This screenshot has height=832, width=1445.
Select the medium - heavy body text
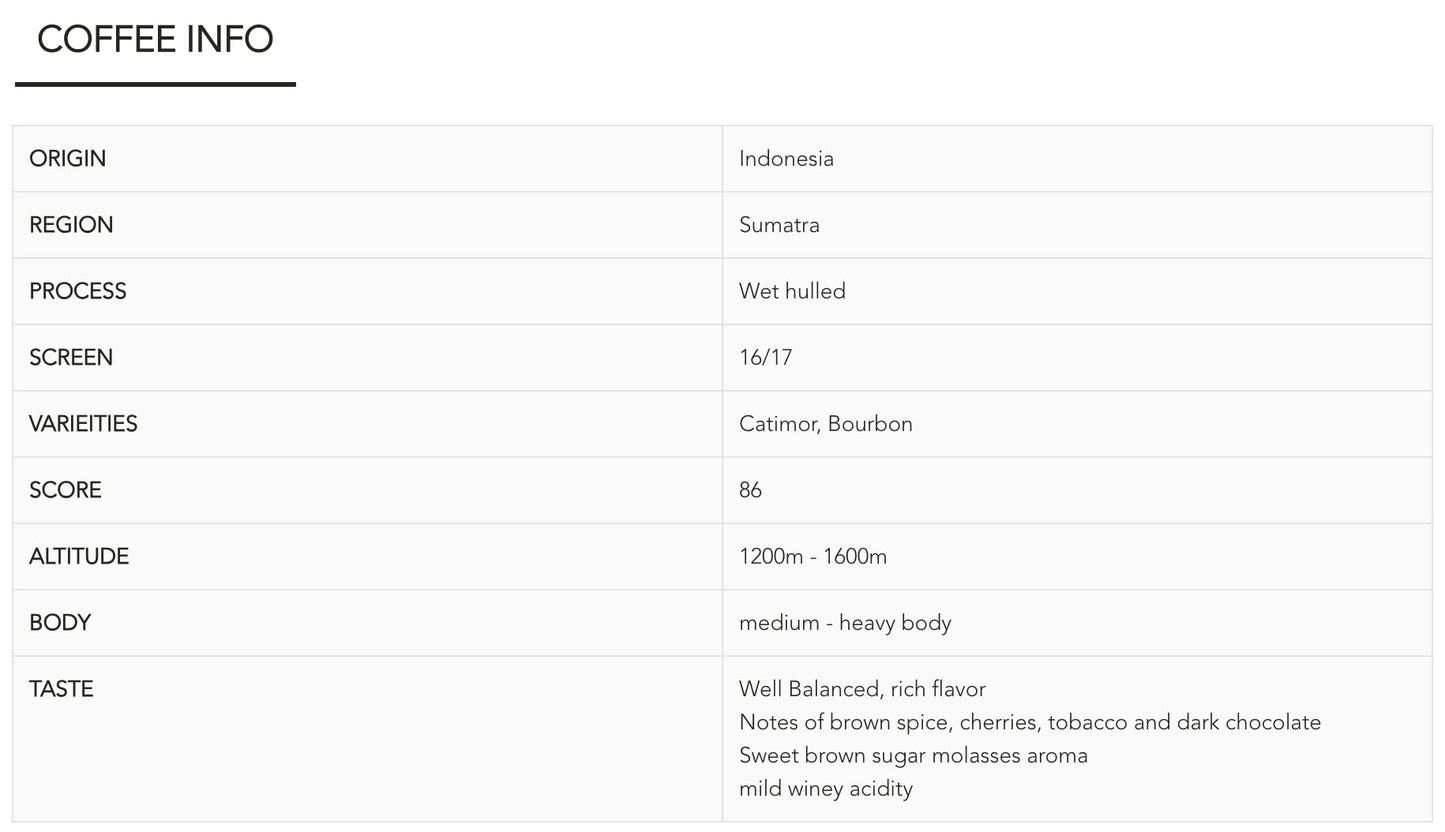coord(844,623)
